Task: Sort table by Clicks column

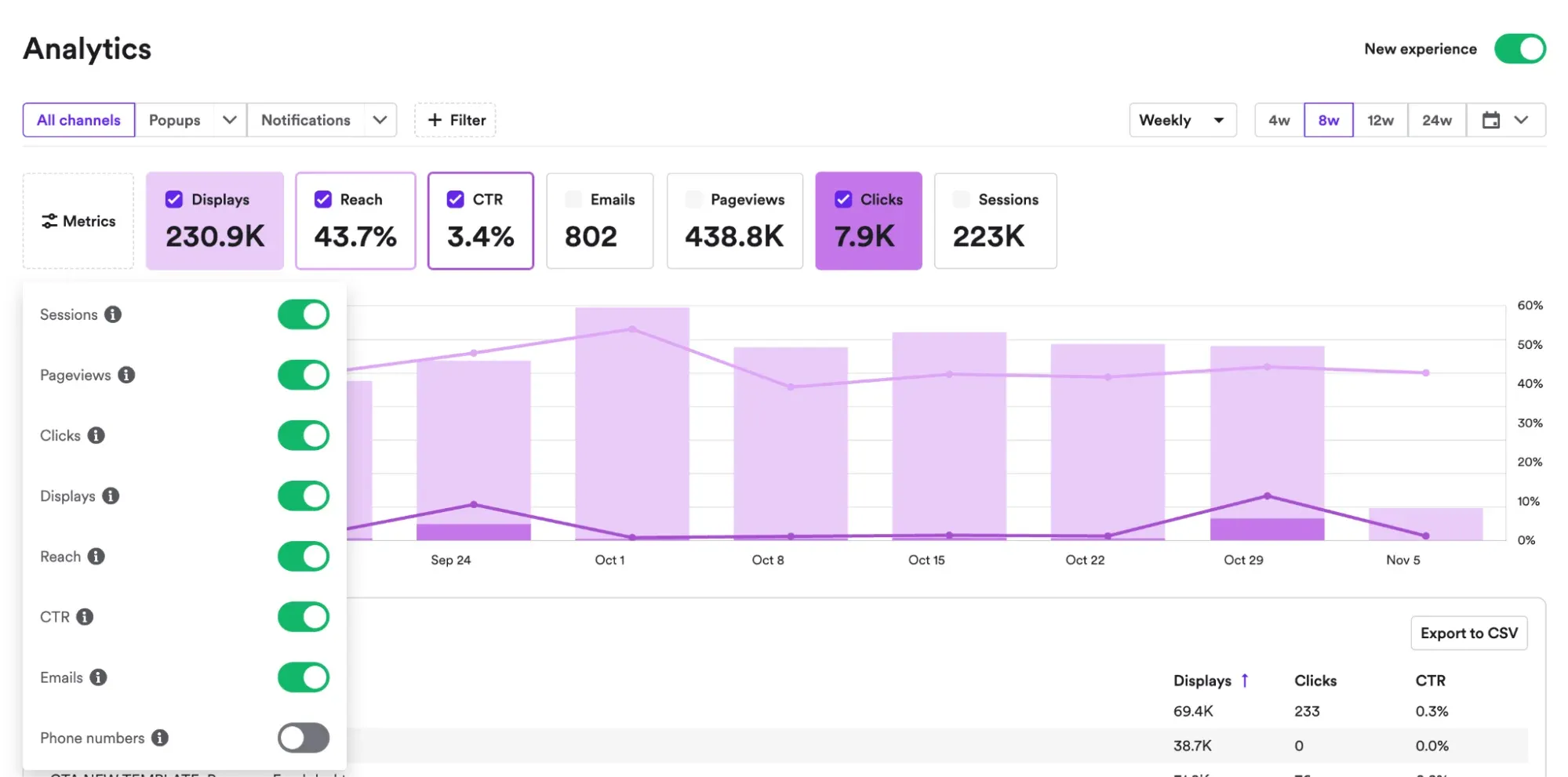Action: (1315, 681)
